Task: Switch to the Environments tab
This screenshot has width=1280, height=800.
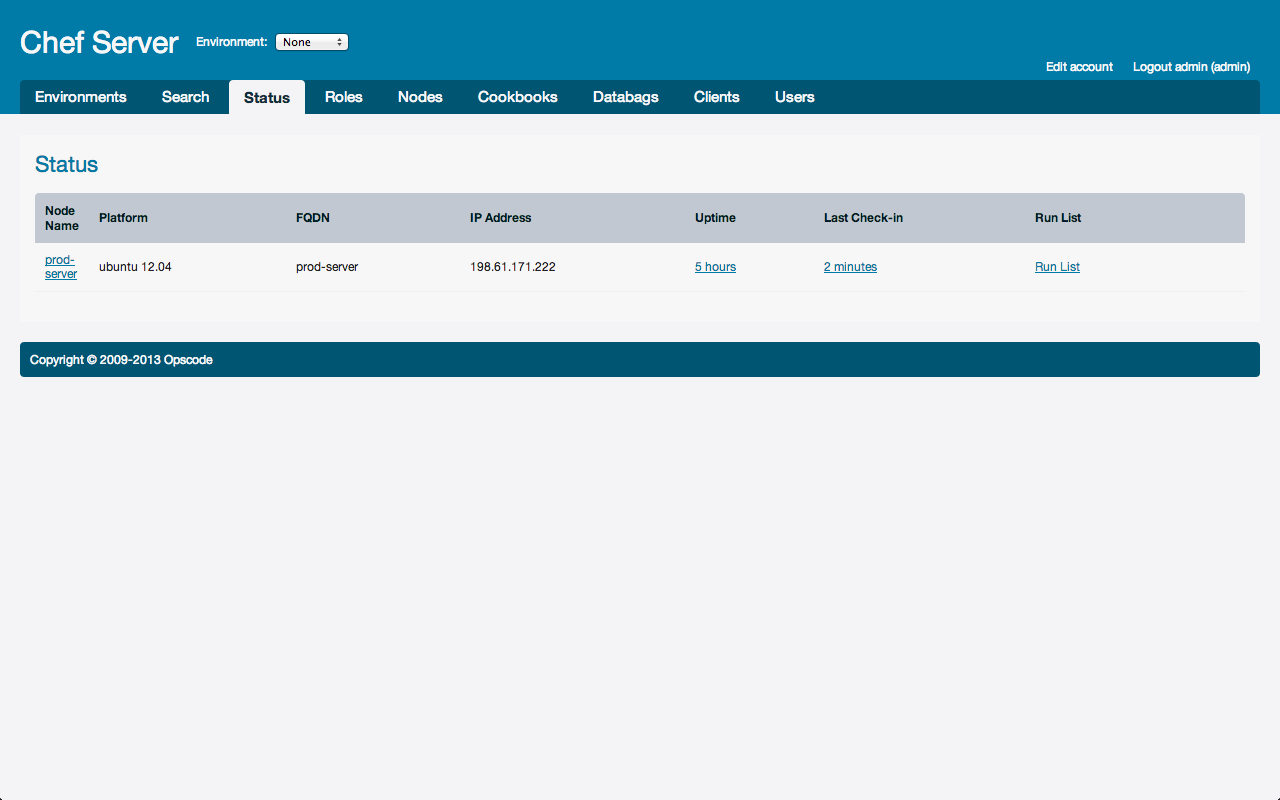Action: point(81,97)
